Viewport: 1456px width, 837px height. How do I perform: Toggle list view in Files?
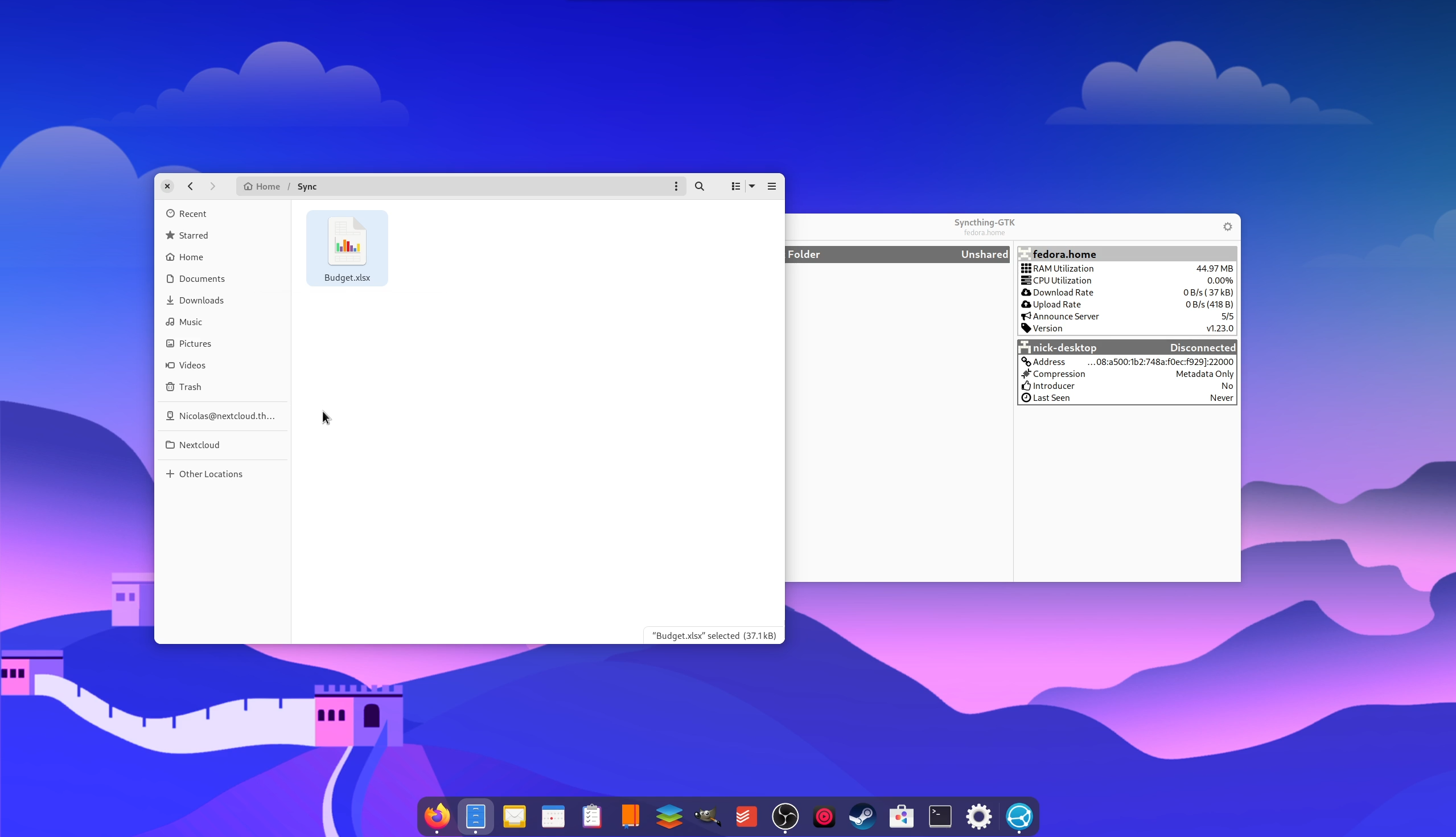735,186
